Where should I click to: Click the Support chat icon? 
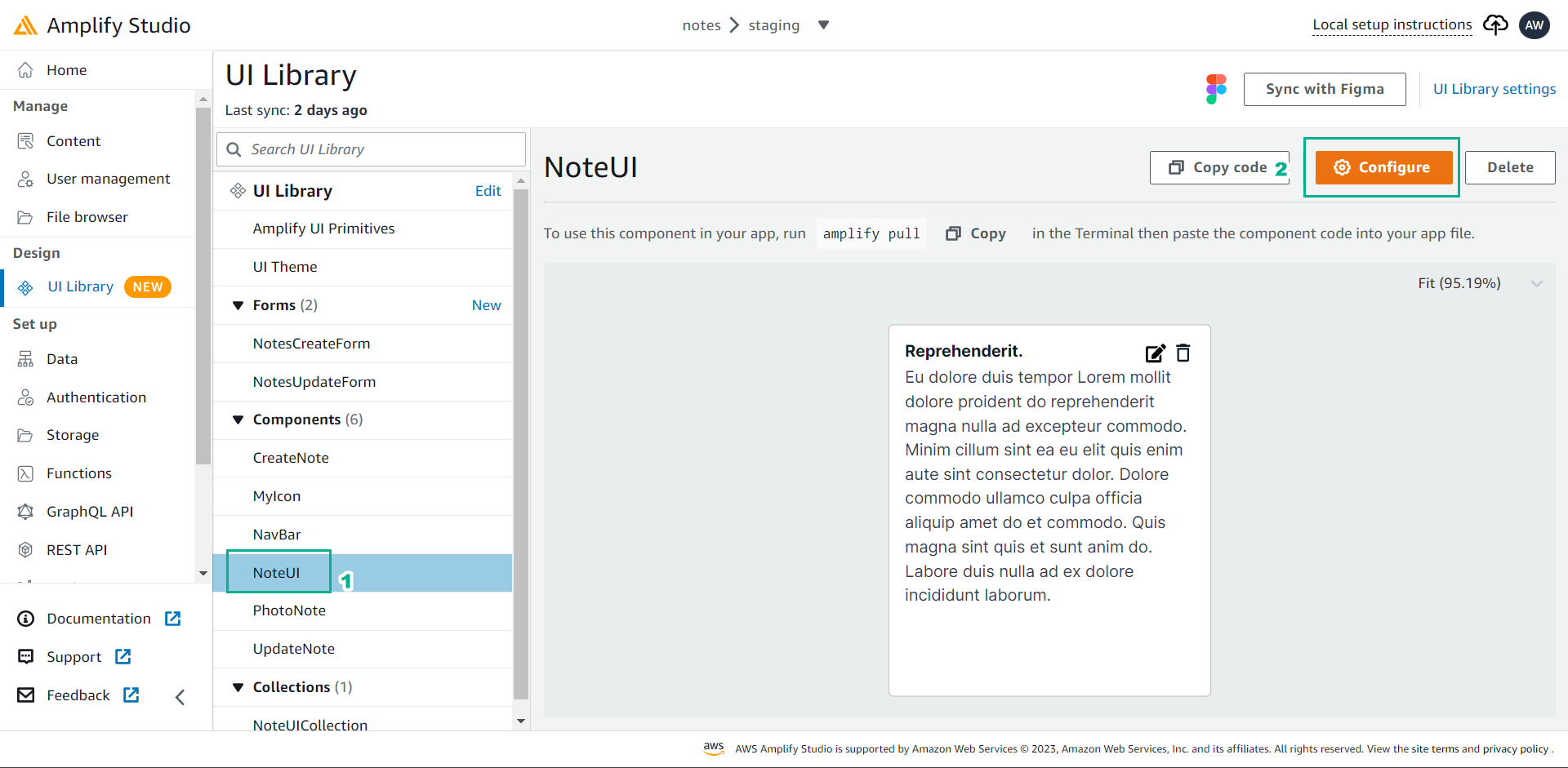(26, 657)
